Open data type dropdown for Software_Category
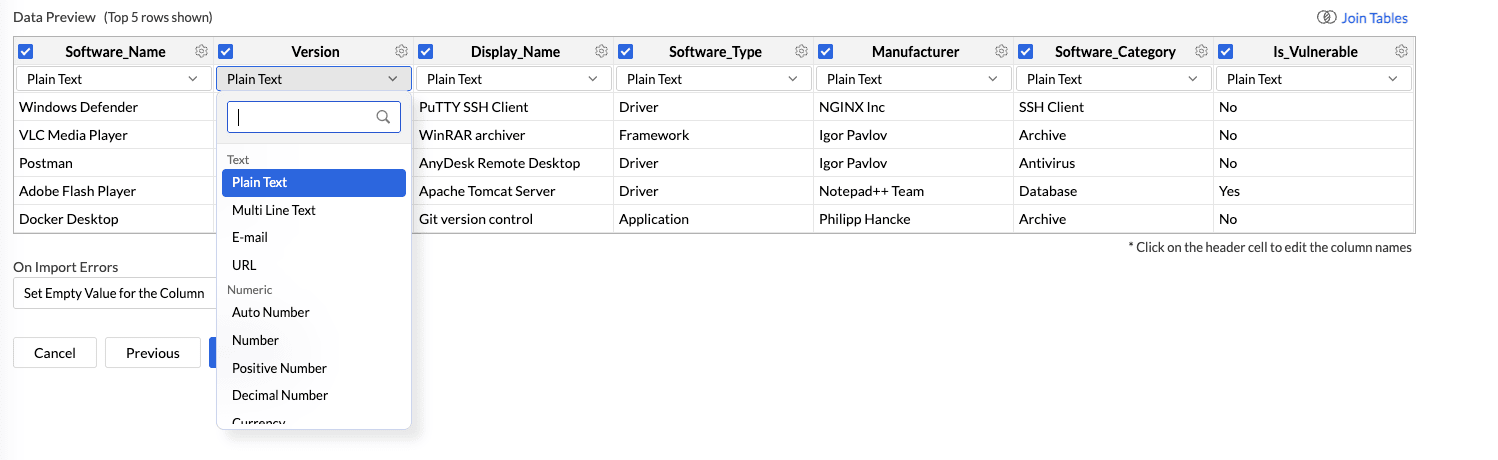 pos(1113,79)
